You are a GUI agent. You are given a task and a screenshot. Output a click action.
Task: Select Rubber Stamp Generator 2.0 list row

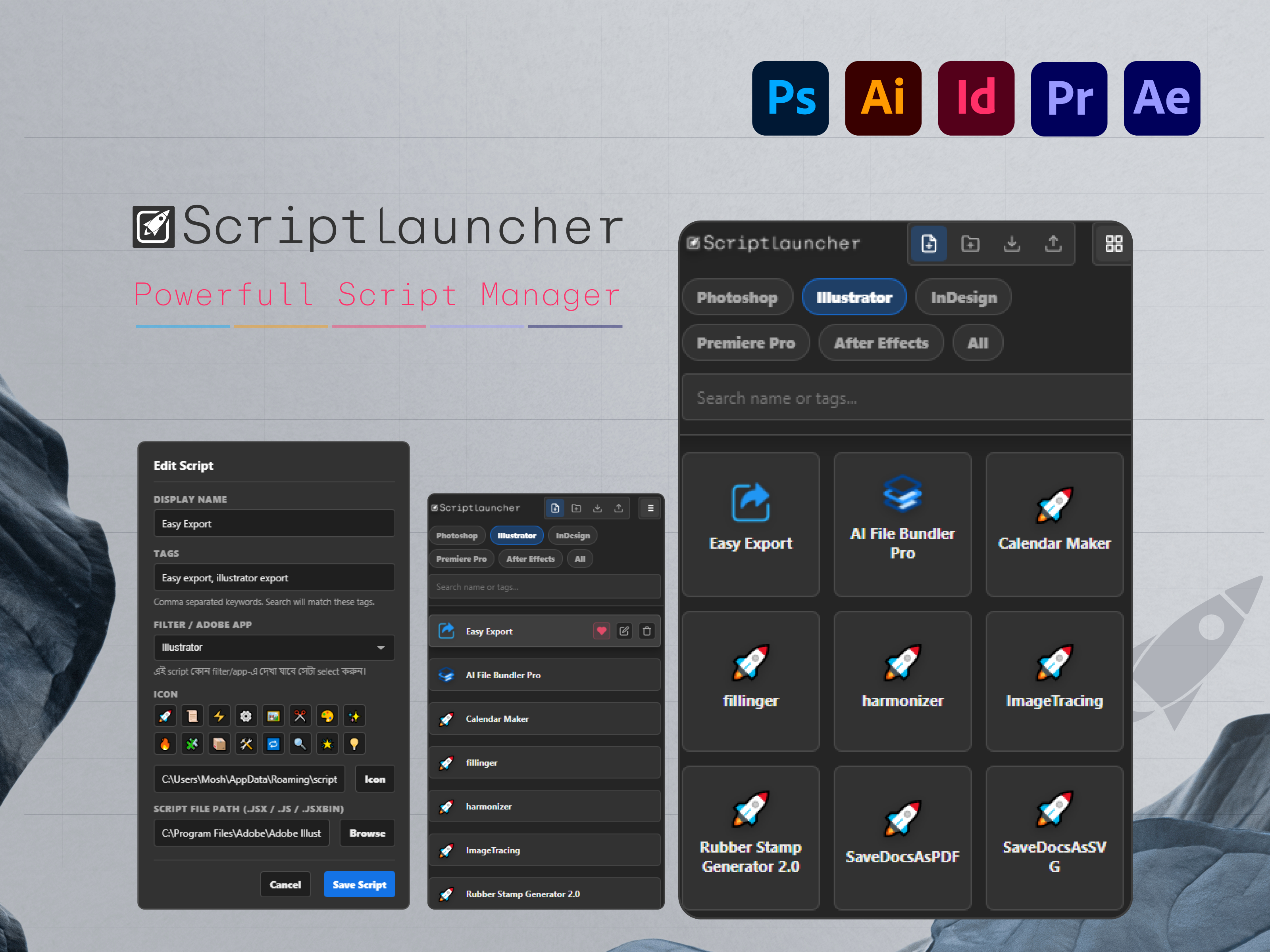545,893
